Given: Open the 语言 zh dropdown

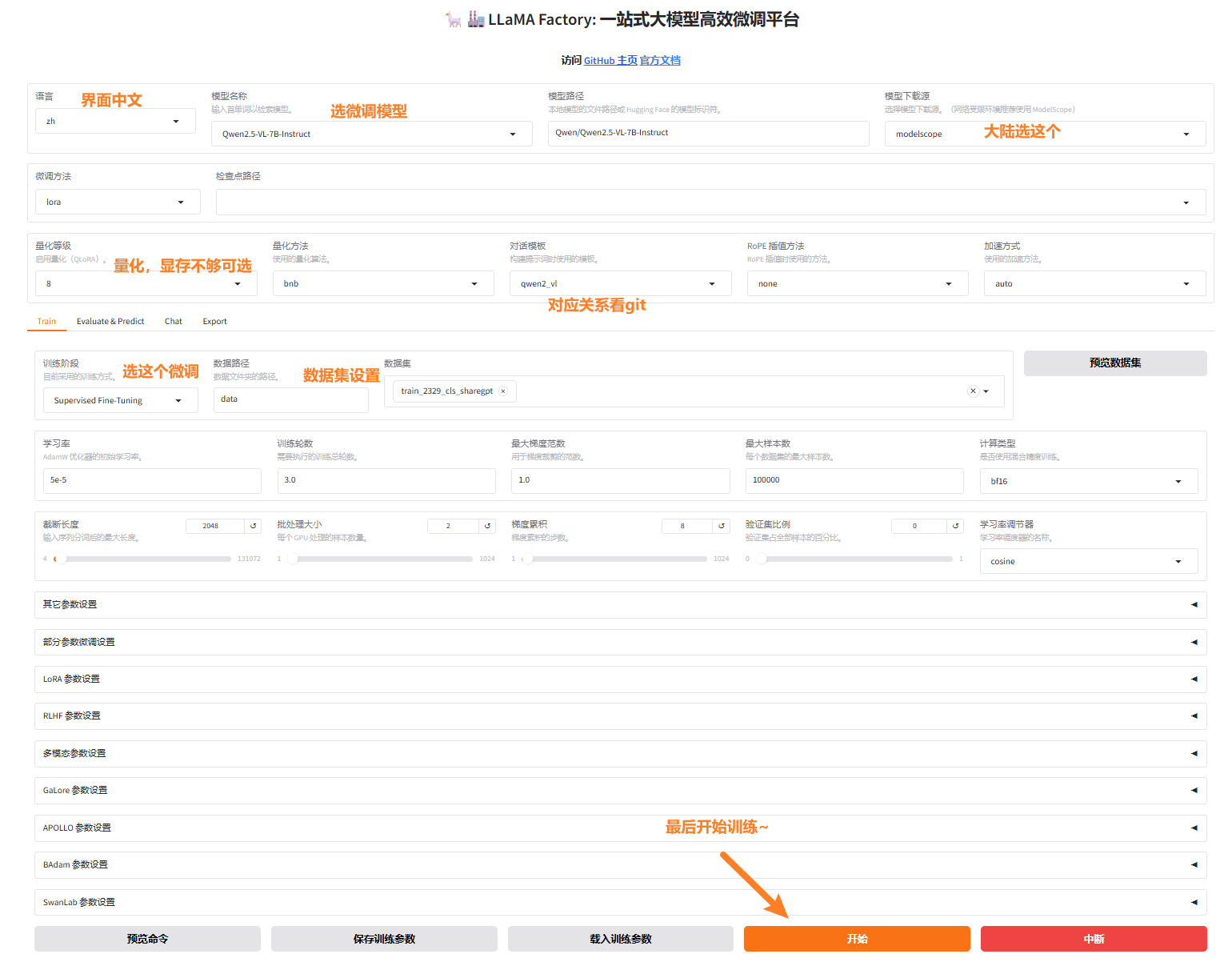Looking at the screenshot, I should 115,121.
